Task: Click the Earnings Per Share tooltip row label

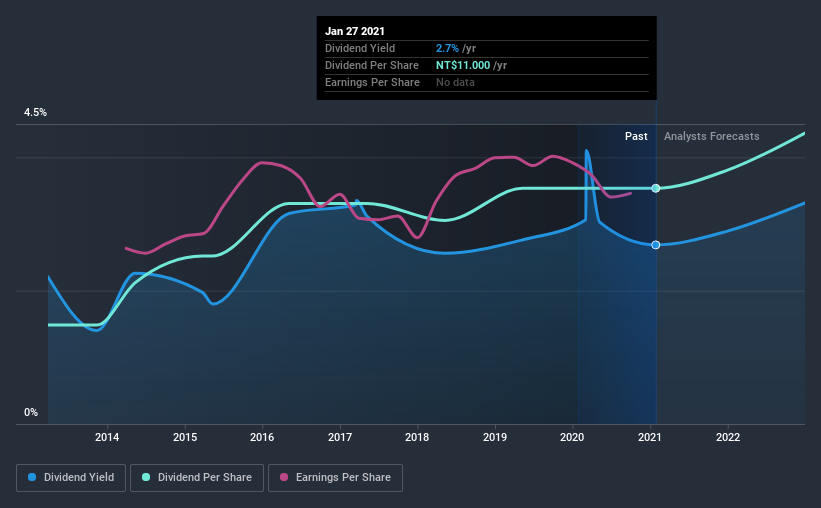Action: tap(372, 82)
